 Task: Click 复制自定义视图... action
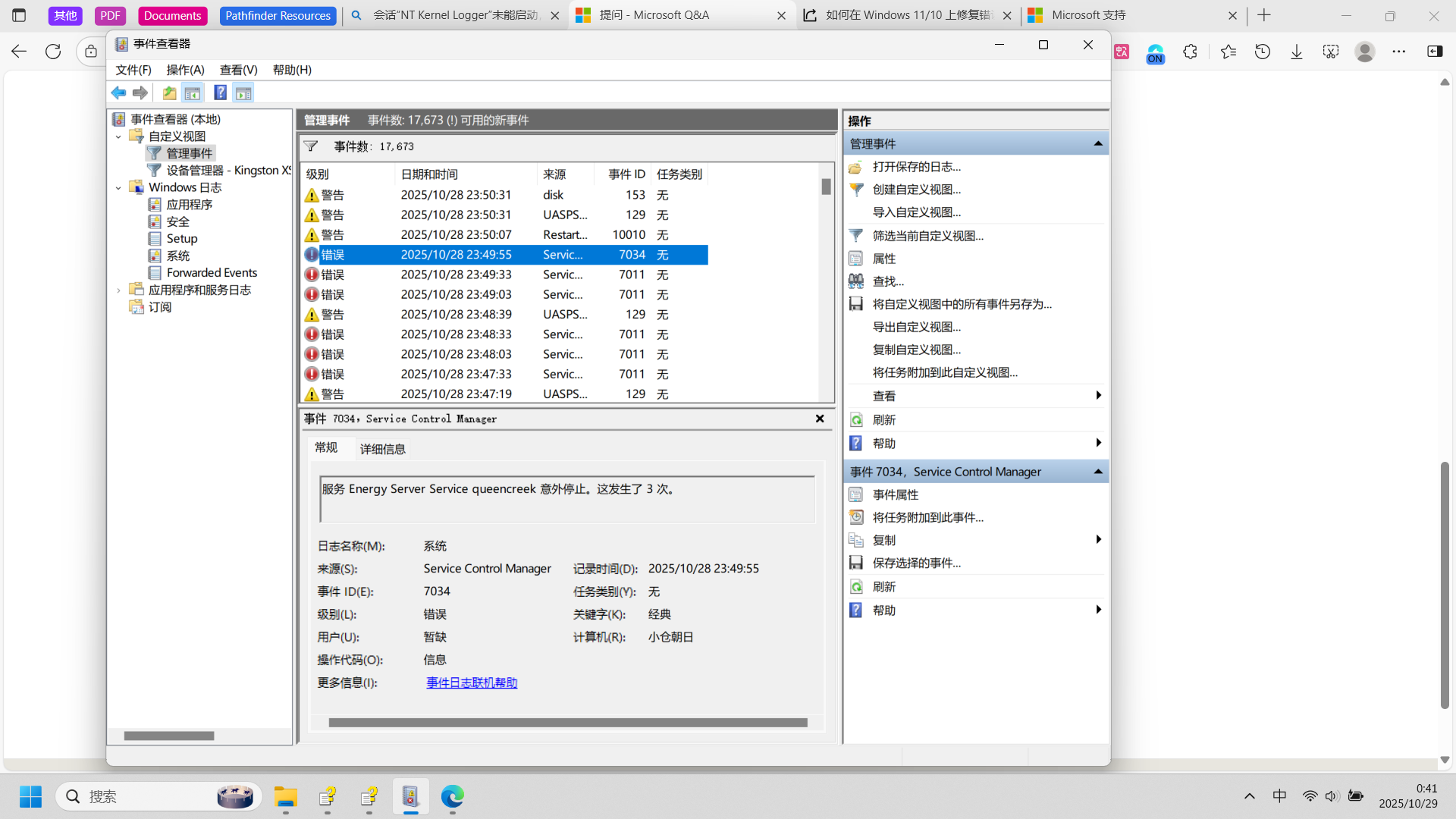pos(916,350)
